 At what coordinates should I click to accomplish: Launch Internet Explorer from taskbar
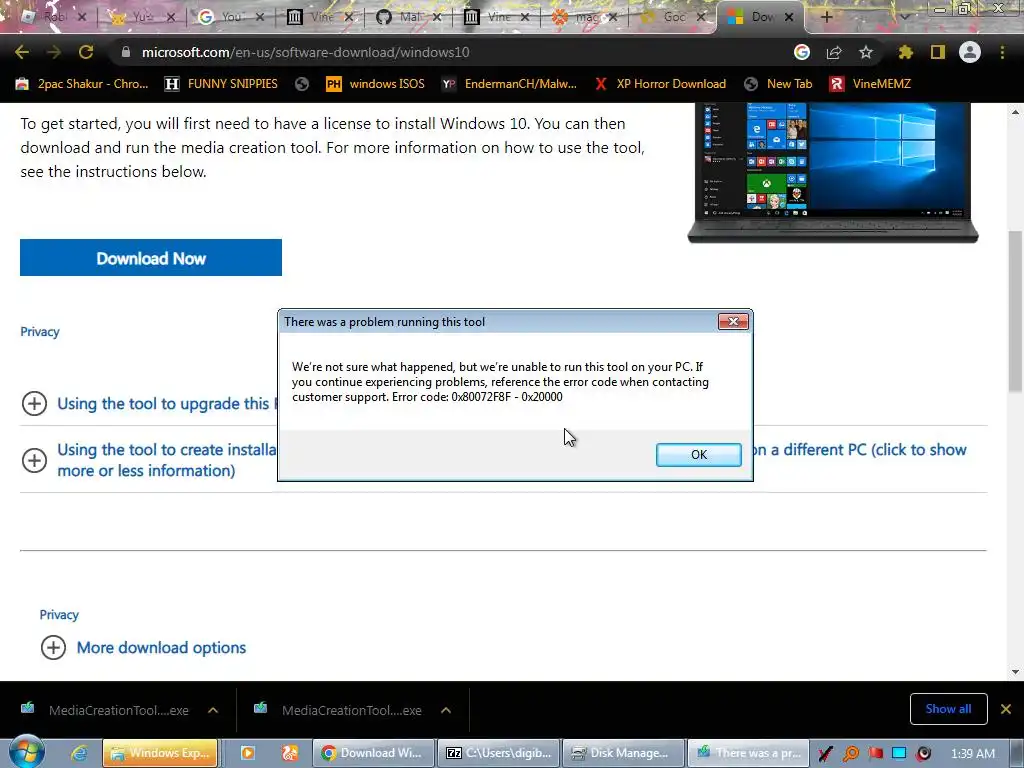tap(79, 754)
